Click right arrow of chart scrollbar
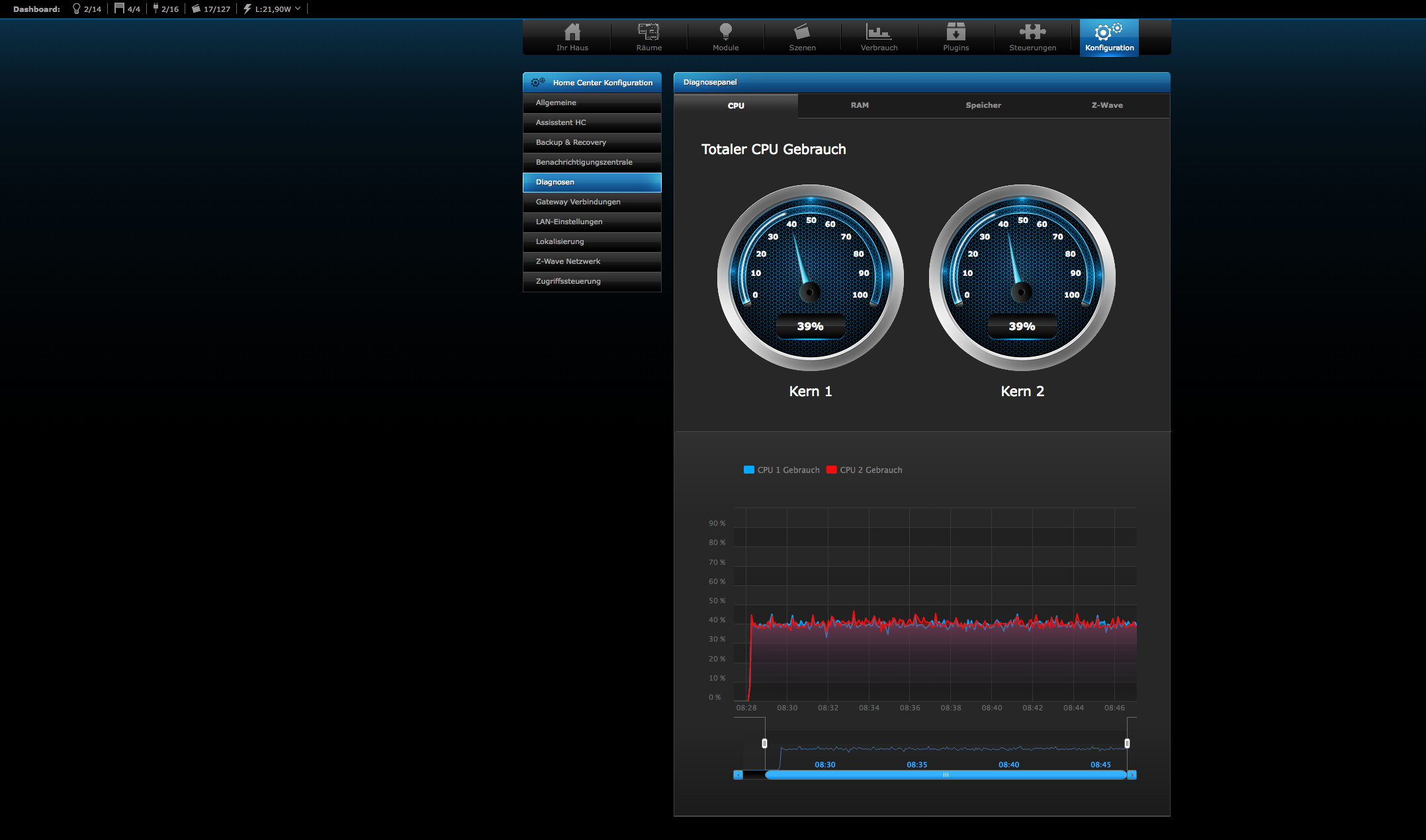The width and height of the screenshot is (1426, 840). click(1132, 775)
